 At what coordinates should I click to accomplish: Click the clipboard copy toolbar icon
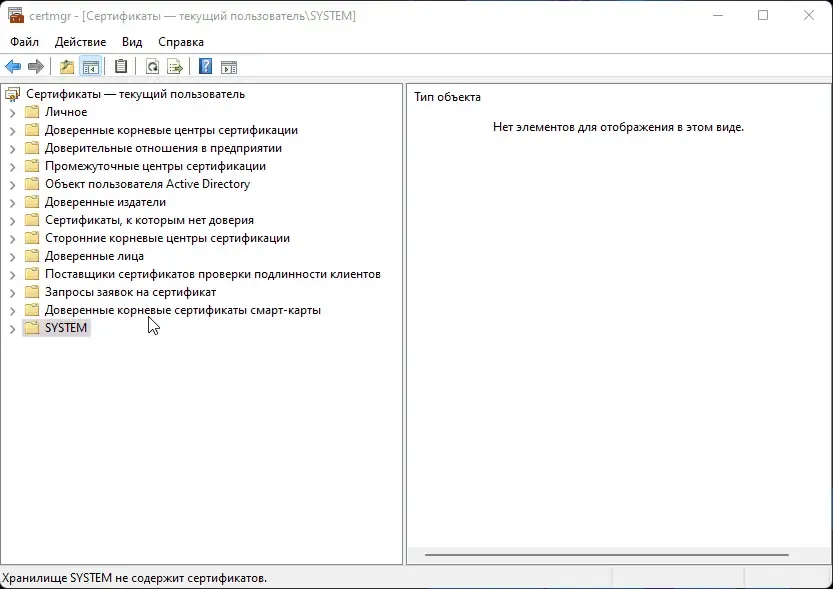[x=121, y=67]
